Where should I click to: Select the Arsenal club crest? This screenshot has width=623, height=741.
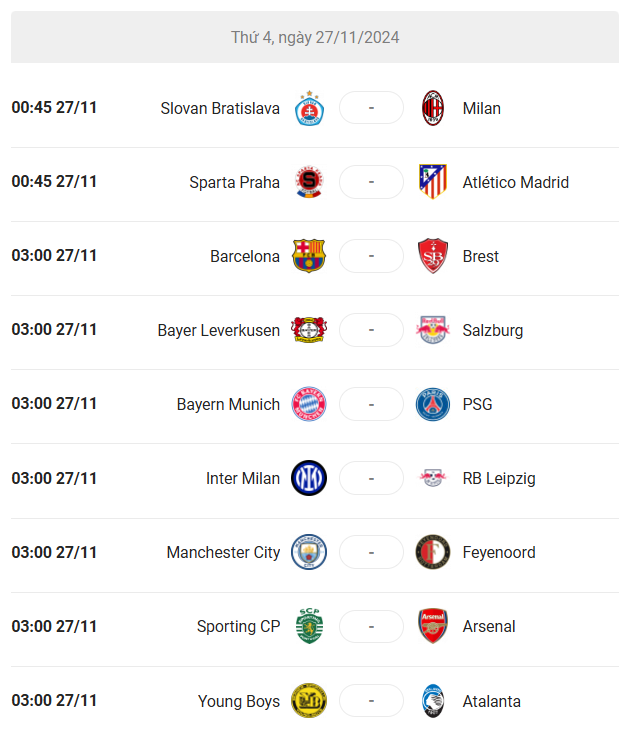click(x=433, y=626)
